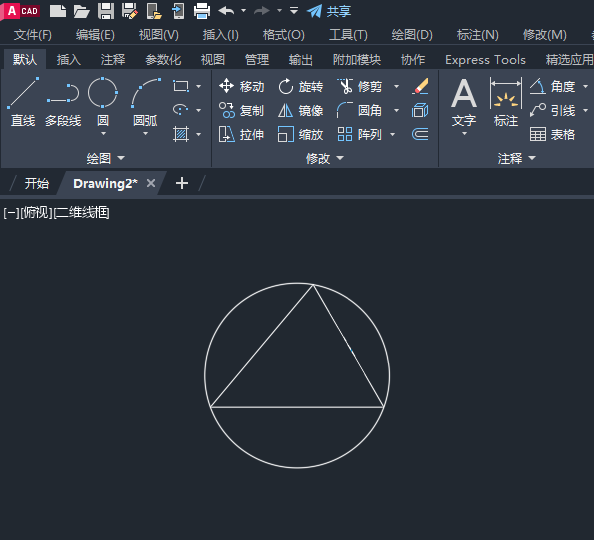Open the Array (阵列) dropdown arrow
The width and height of the screenshot is (594, 540).
[392, 135]
